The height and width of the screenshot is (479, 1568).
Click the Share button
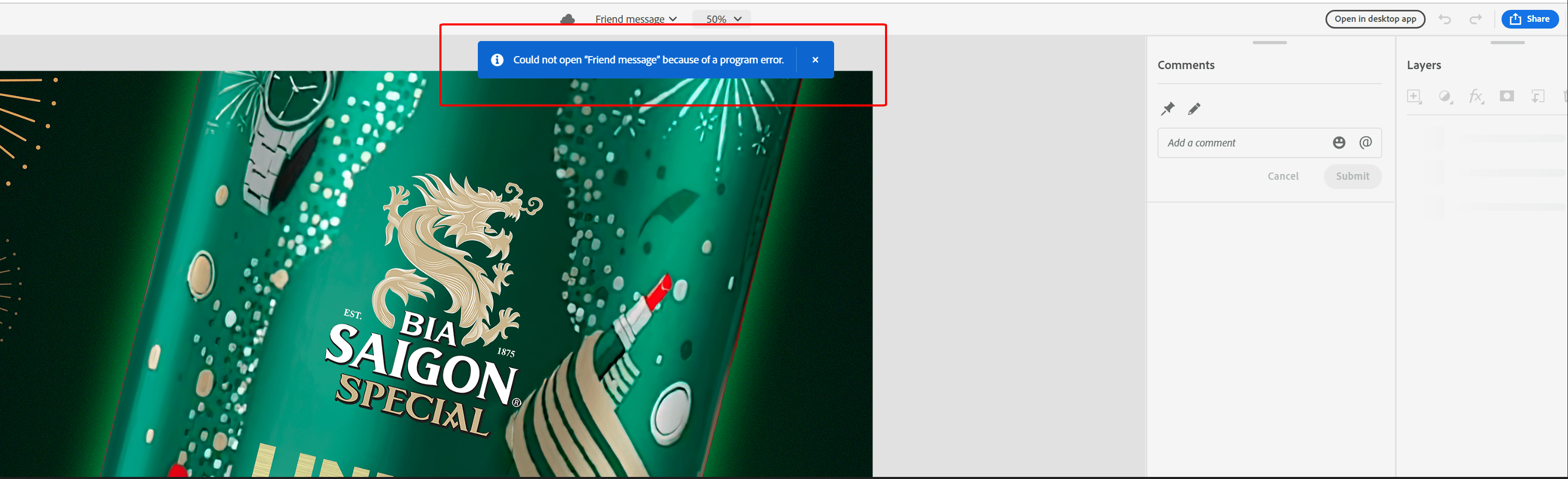[x=1530, y=19]
